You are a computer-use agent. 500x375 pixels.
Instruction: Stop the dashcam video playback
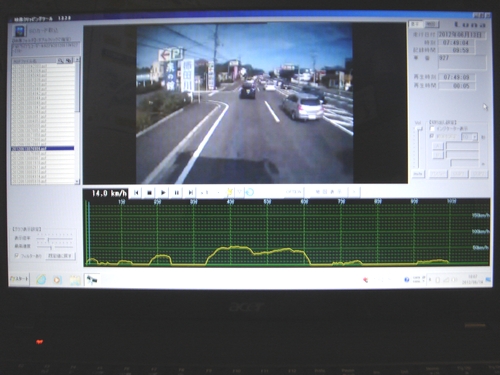(x=149, y=193)
